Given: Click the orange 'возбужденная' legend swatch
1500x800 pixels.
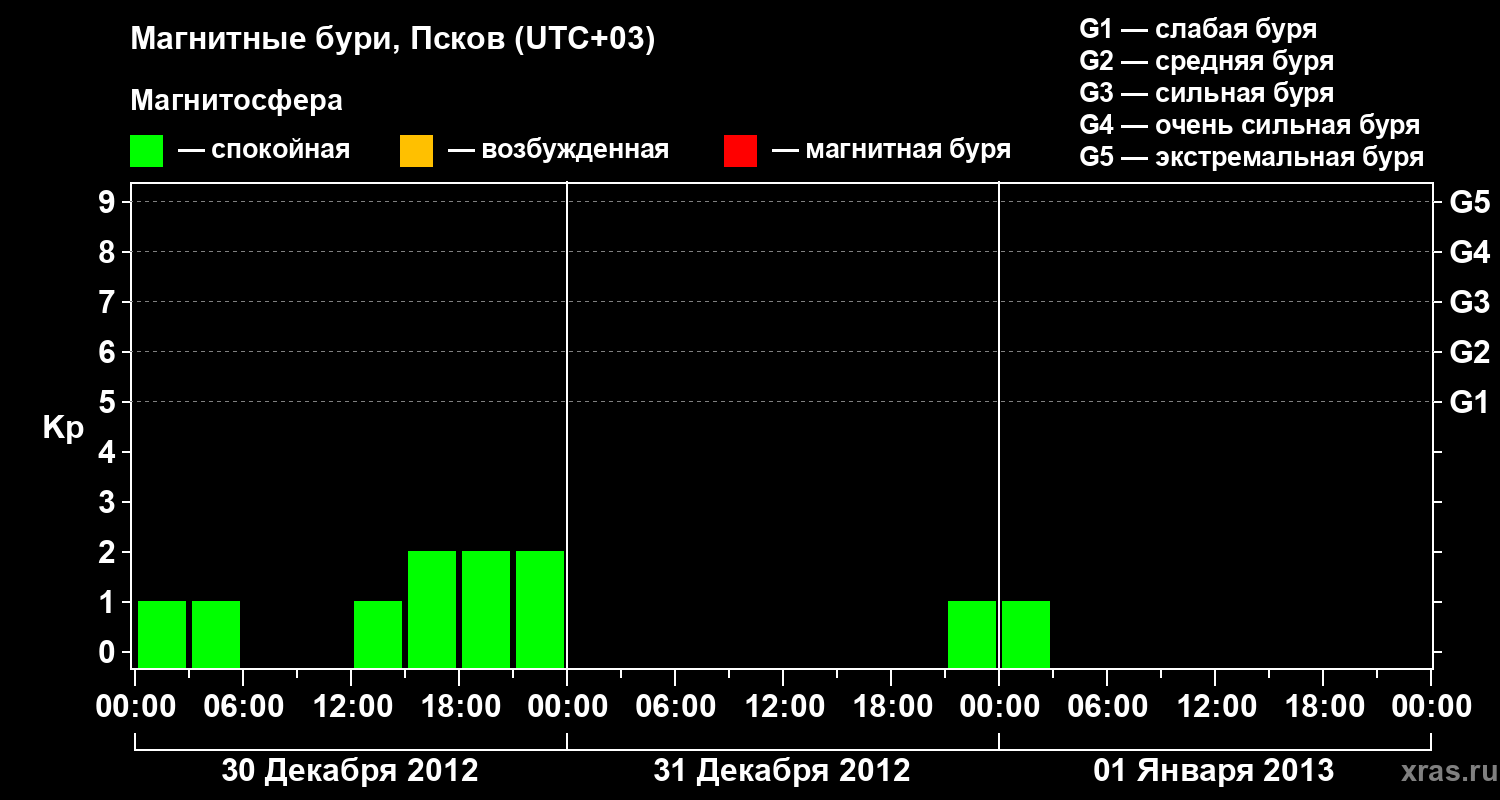Looking at the screenshot, I should [x=416, y=151].
